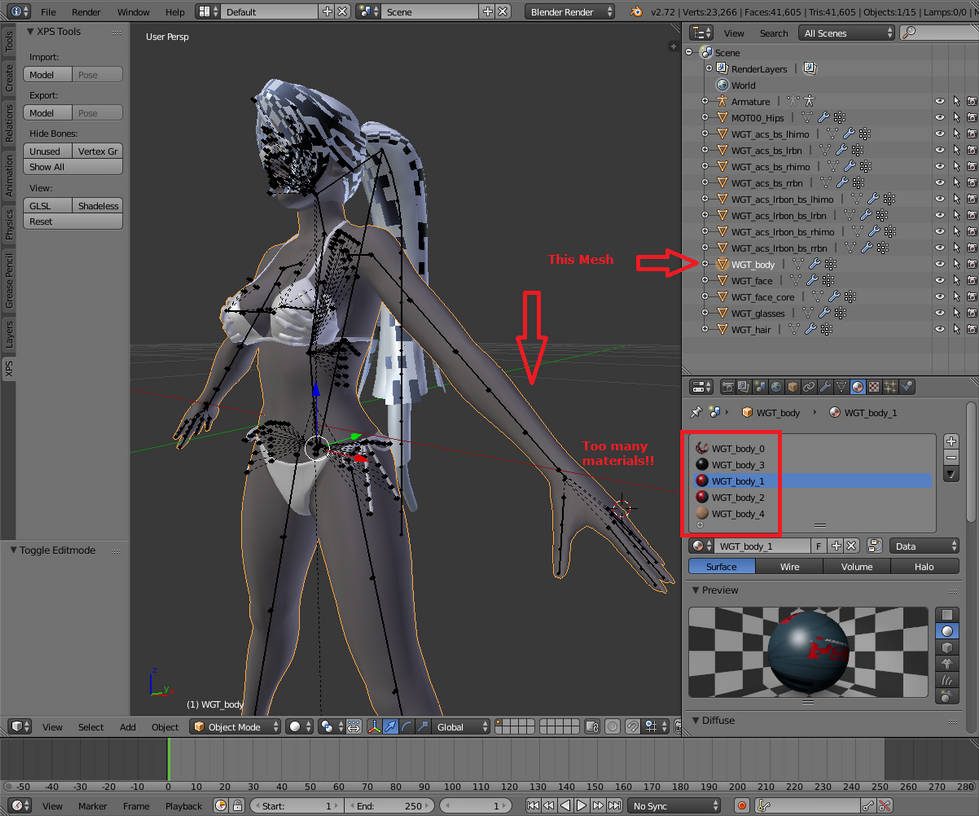Click the timeline End frame field
This screenshot has width=979, height=816.
389,805
